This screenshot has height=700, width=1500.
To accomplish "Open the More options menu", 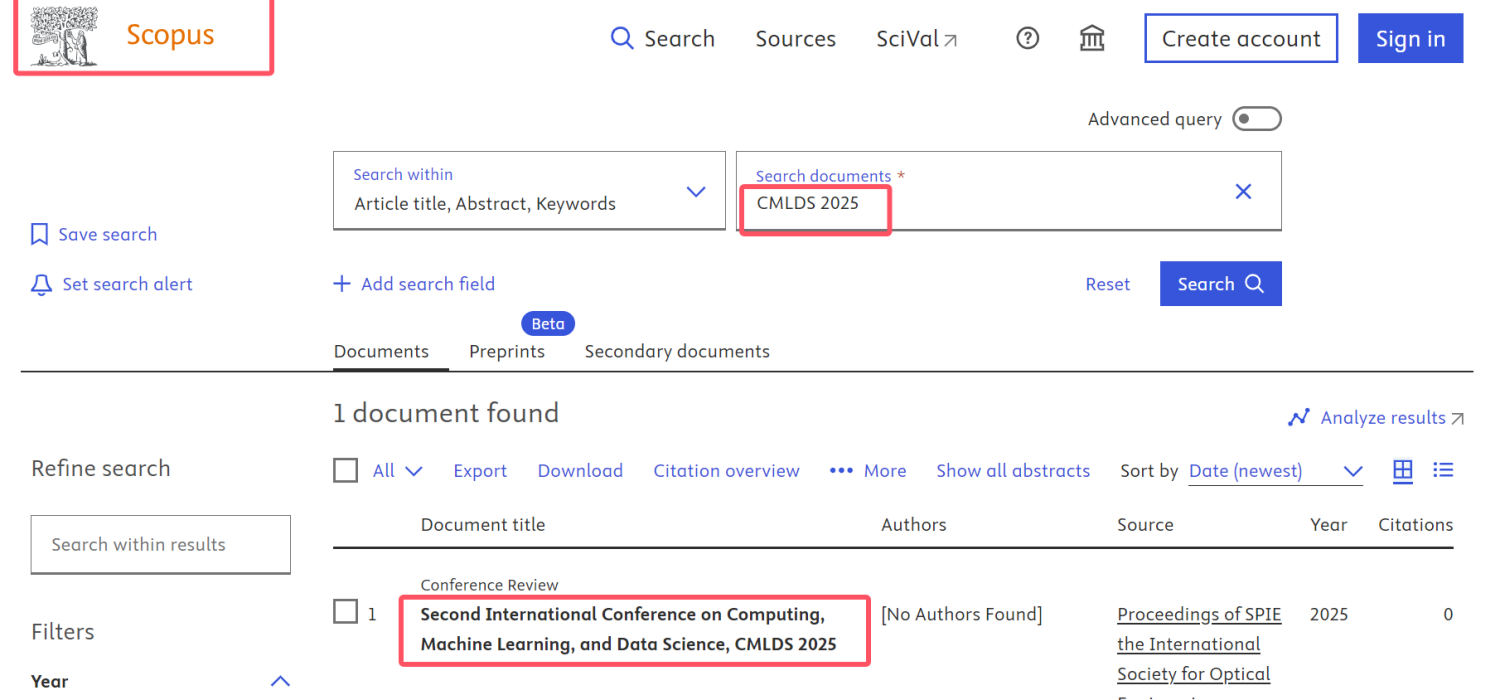I will [868, 471].
